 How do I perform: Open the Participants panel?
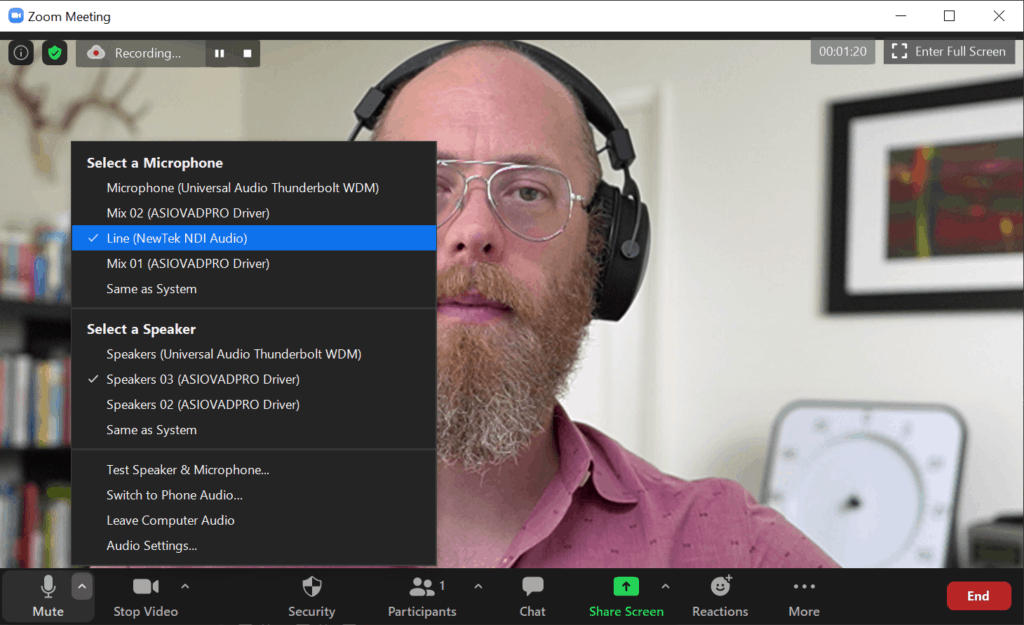pos(422,596)
